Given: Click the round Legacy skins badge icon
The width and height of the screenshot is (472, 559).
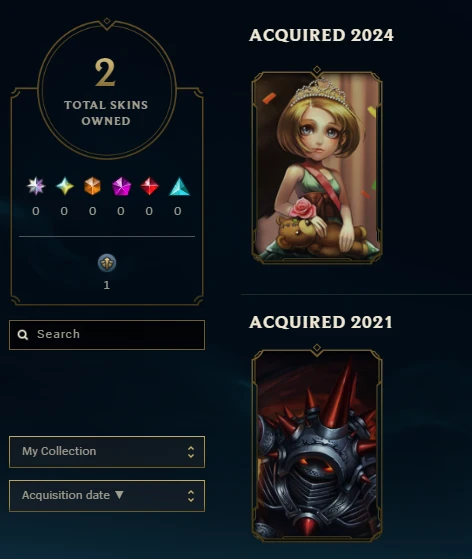Looking at the screenshot, I should [x=107, y=263].
